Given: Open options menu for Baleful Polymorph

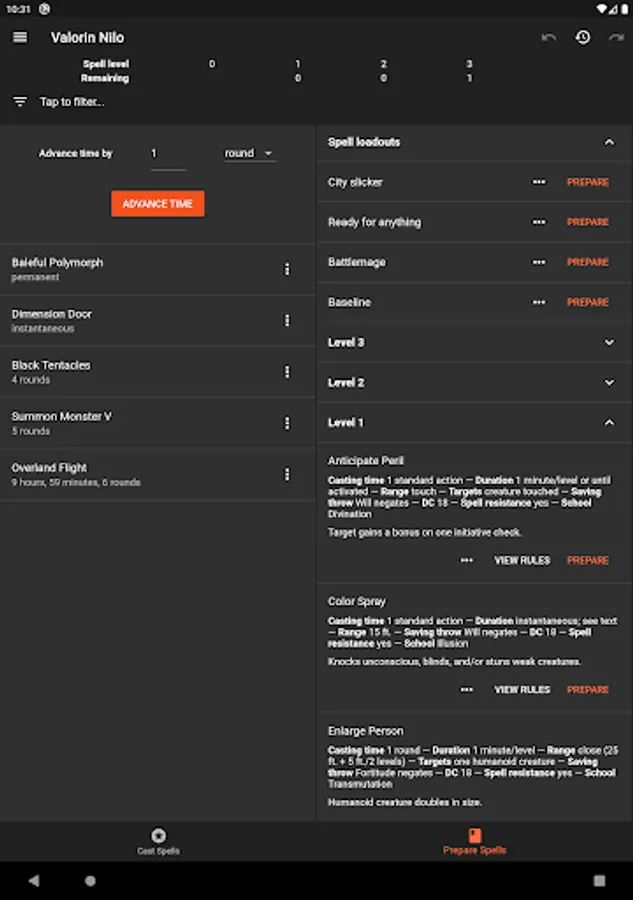Looking at the screenshot, I should click(x=287, y=269).
